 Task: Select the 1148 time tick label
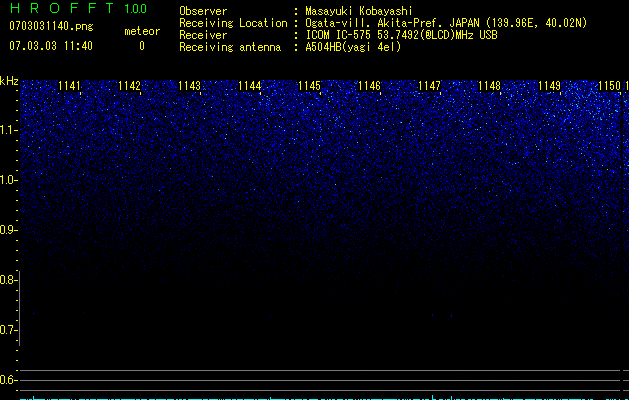(489, 86)
